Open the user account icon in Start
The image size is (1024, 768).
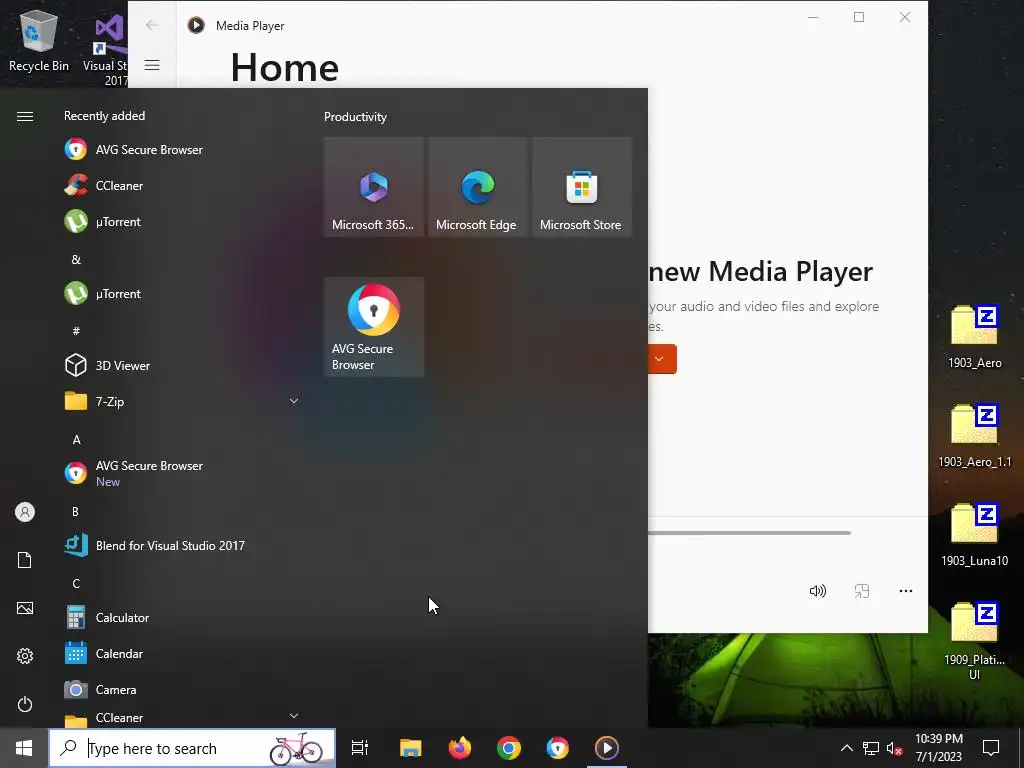tap(25, 512)
